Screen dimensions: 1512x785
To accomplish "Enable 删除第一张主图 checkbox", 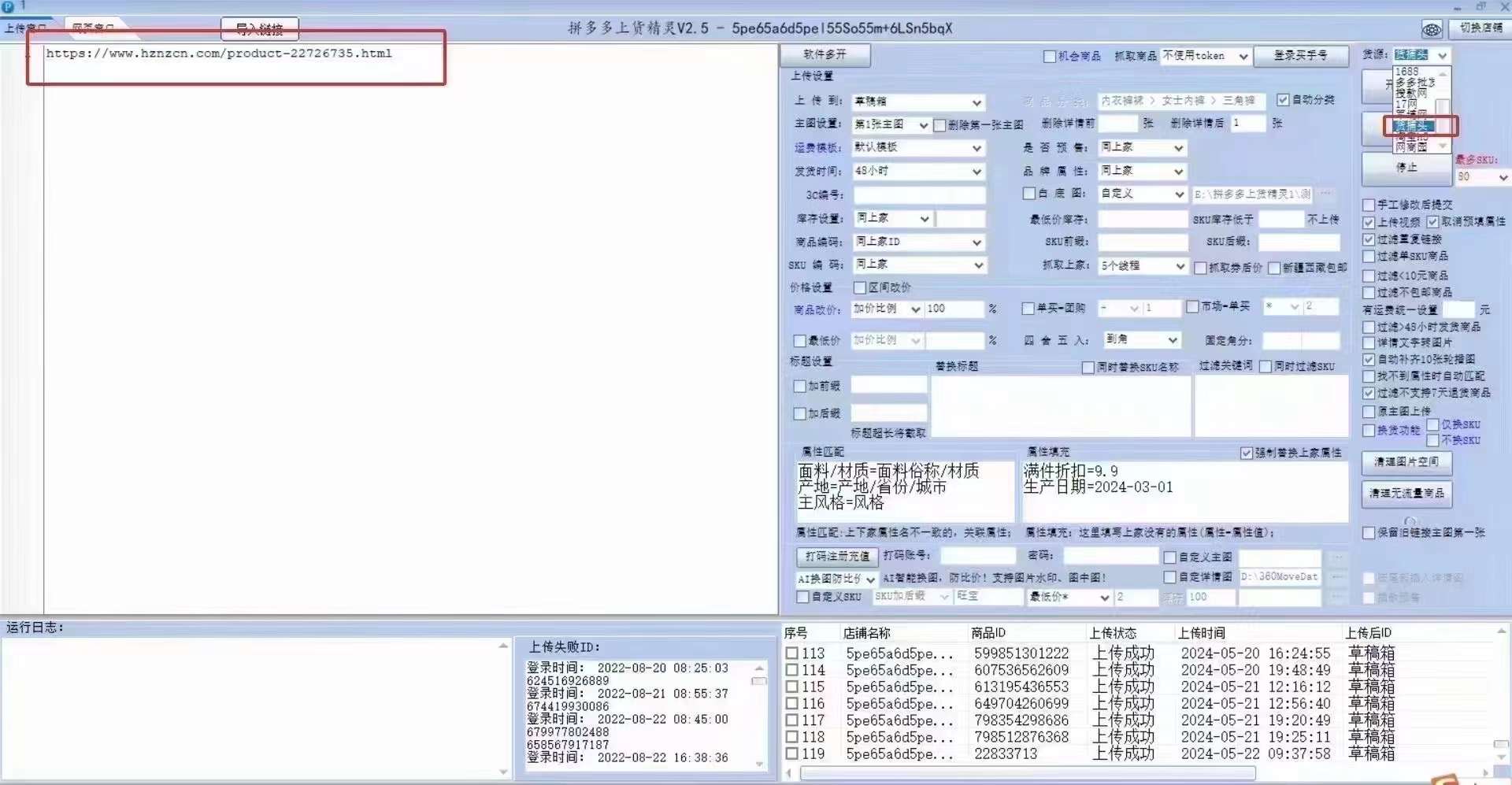I will (x=939, y=125).
